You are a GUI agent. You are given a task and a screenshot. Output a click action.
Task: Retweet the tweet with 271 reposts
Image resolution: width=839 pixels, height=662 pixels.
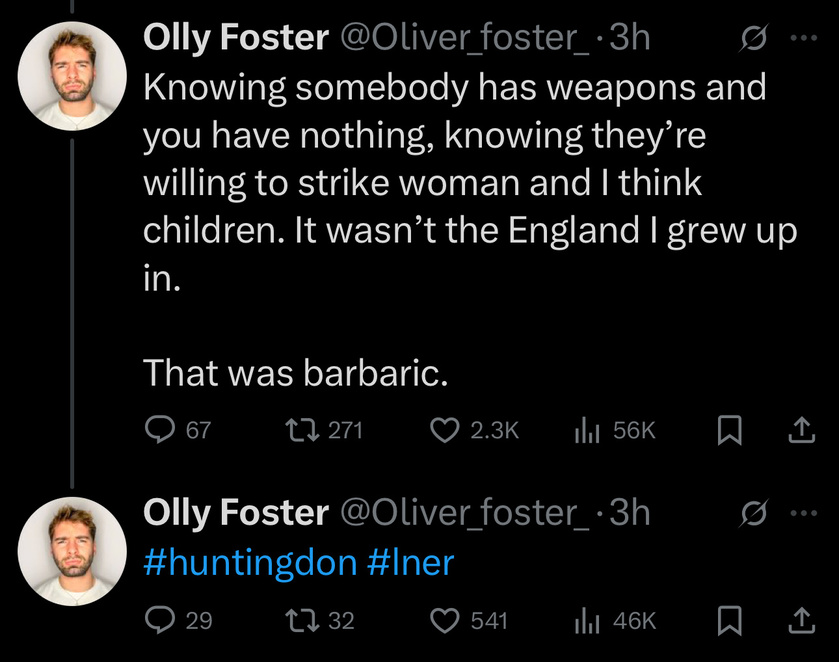[299, 430]
